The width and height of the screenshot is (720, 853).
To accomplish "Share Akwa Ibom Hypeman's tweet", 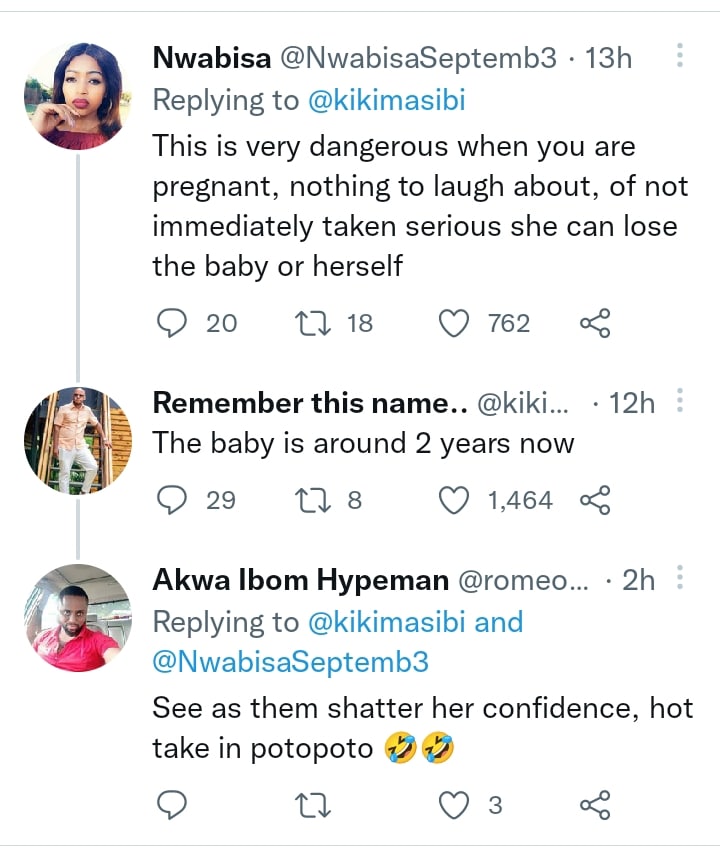I will tap(595, 805).
